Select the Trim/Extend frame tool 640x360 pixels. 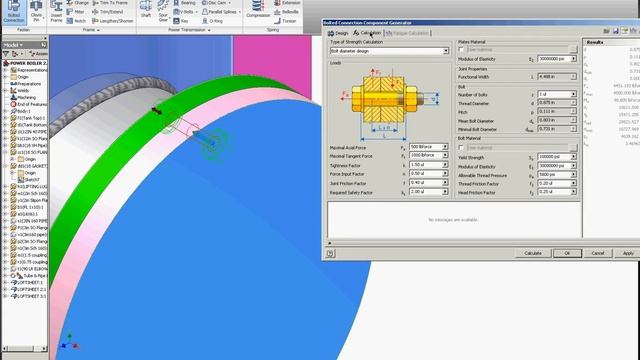(x=108, y=12)
